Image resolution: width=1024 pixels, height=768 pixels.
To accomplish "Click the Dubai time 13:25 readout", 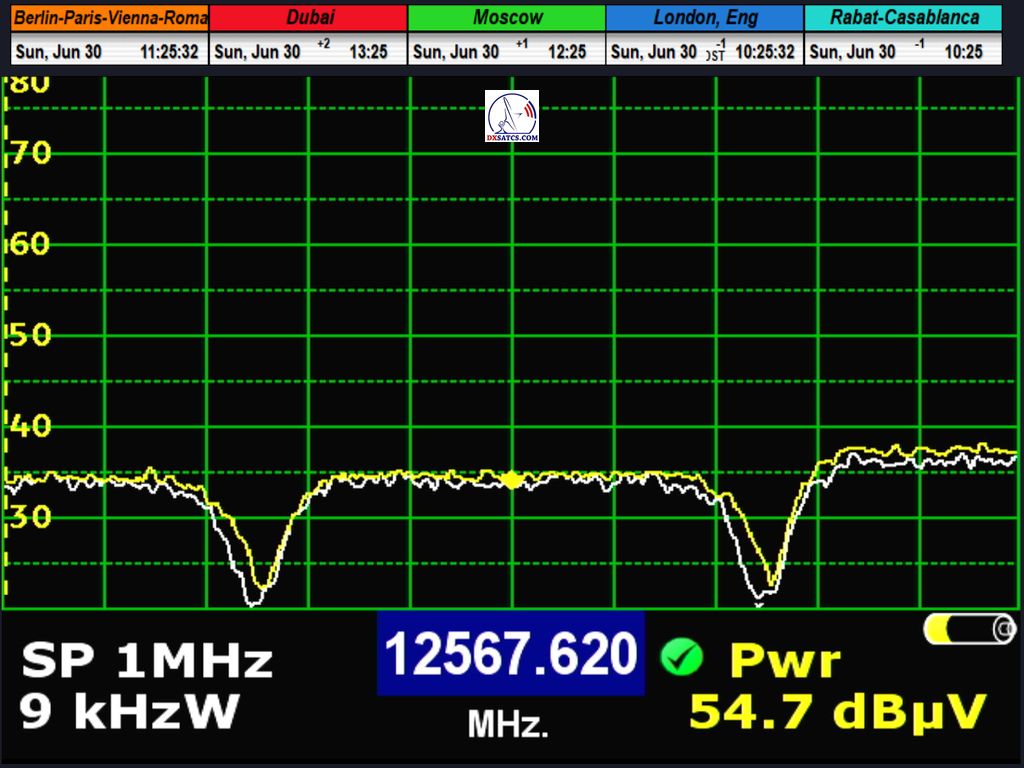I will 368,52.
